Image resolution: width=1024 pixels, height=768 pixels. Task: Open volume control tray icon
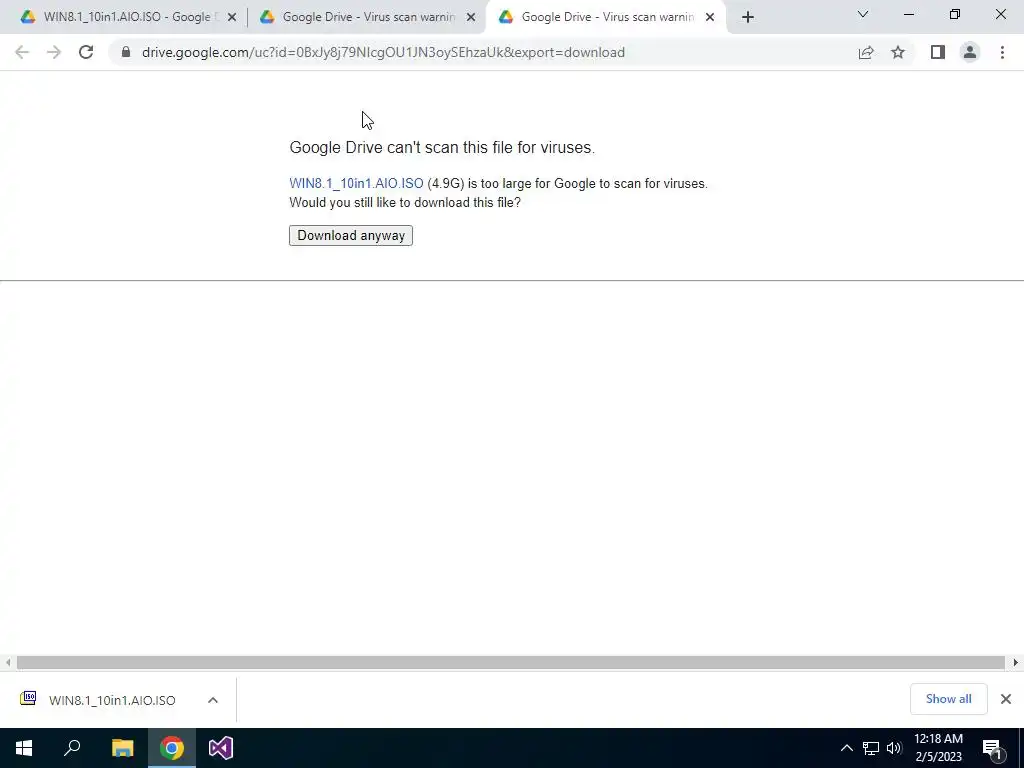894,748
